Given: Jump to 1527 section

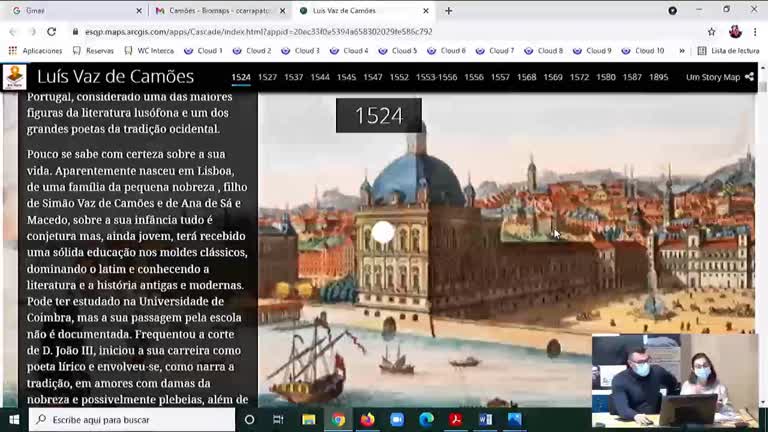Looking at the screenshot, I should [267, 77].
